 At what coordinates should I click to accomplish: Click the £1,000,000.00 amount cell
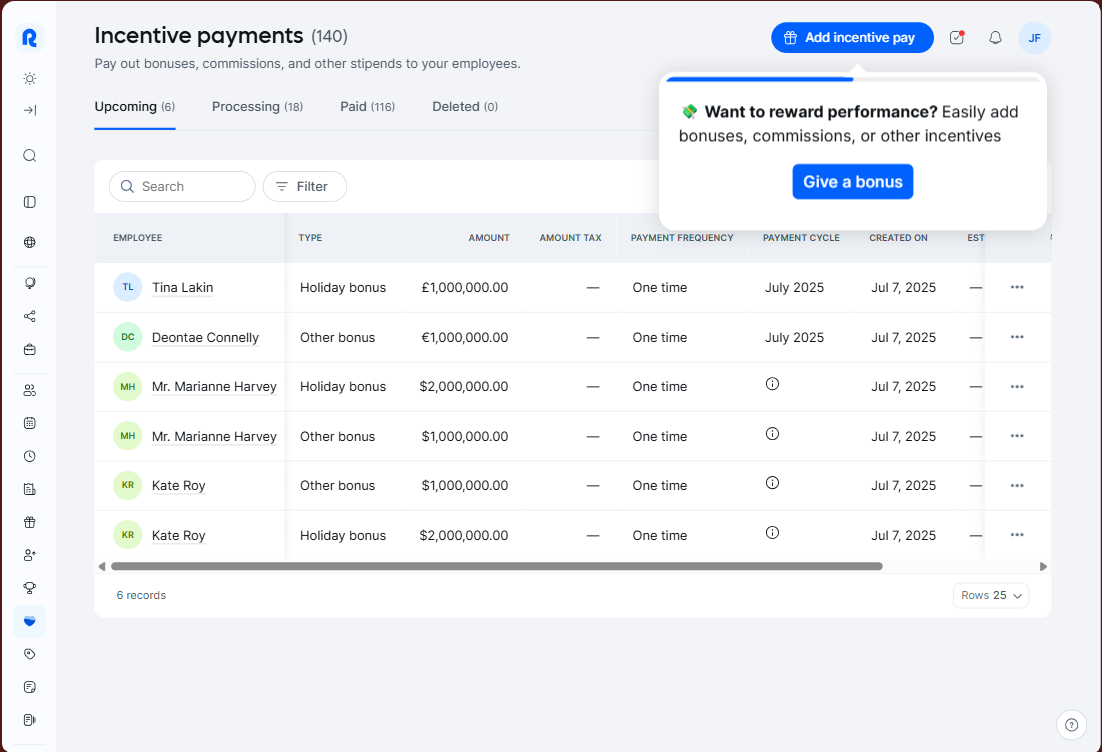click(x=465, y=287)
